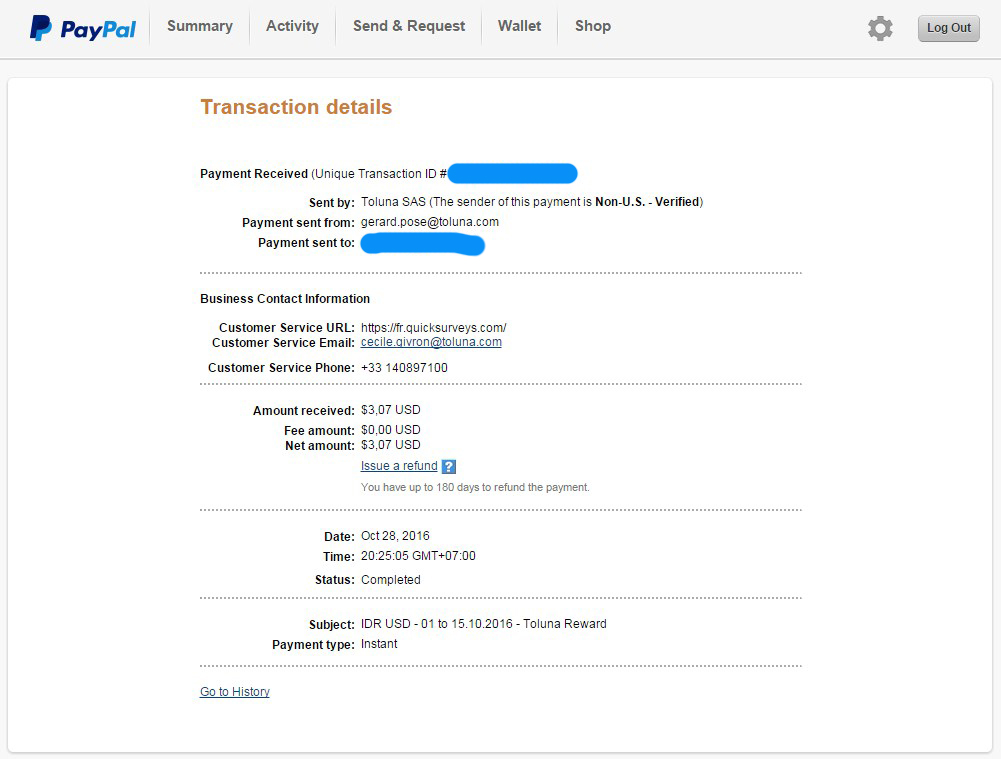Screen dimensions: 1001x759
Task: Click the Business Contact Information heading
Action: pyautogui.click(x=285, y=299)
